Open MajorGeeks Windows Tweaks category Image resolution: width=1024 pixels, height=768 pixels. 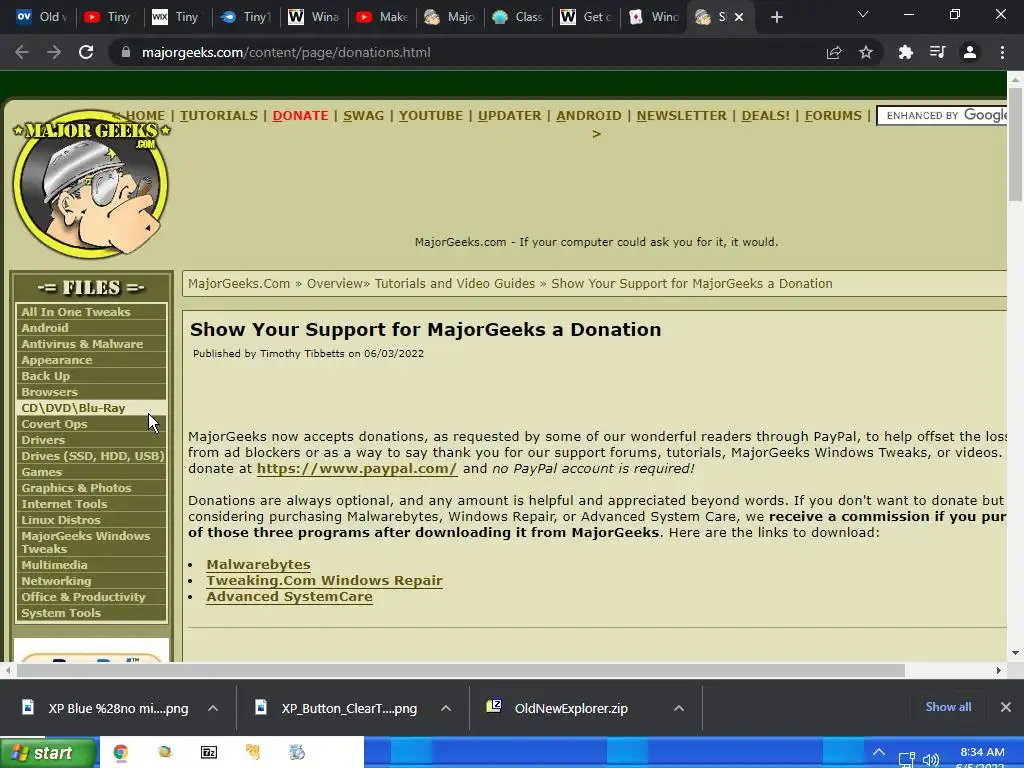click(91, 542)
